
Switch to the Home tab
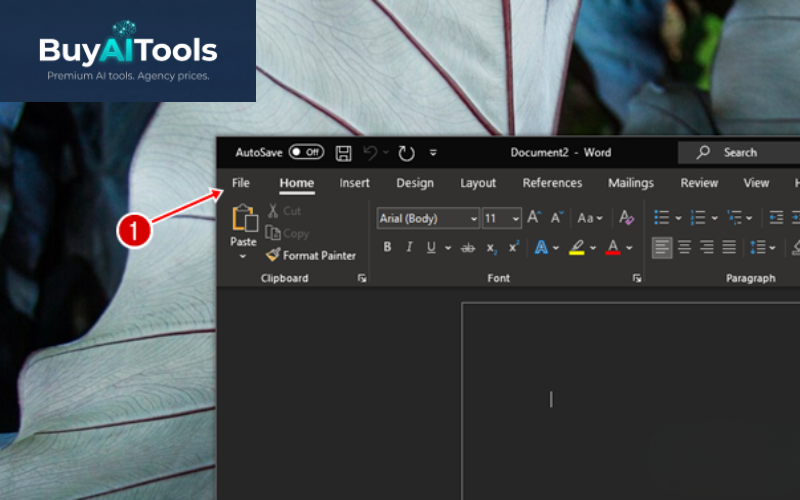pos(296,183)
